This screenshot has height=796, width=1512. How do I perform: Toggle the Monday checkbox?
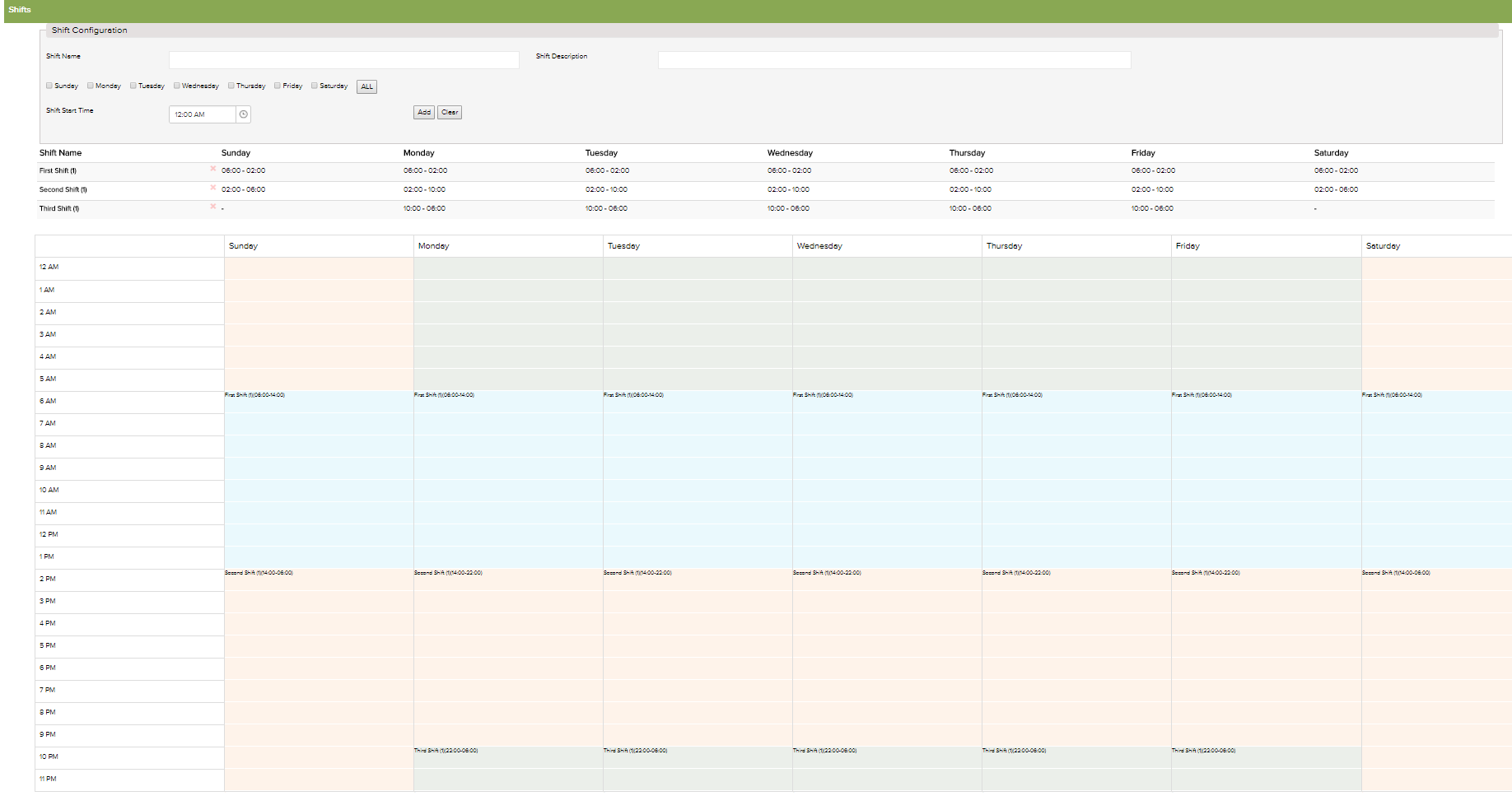(x=91, y=86)
